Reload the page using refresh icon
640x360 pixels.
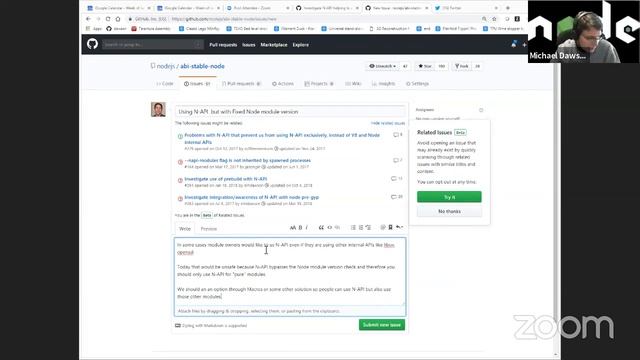tap(108, 19)
